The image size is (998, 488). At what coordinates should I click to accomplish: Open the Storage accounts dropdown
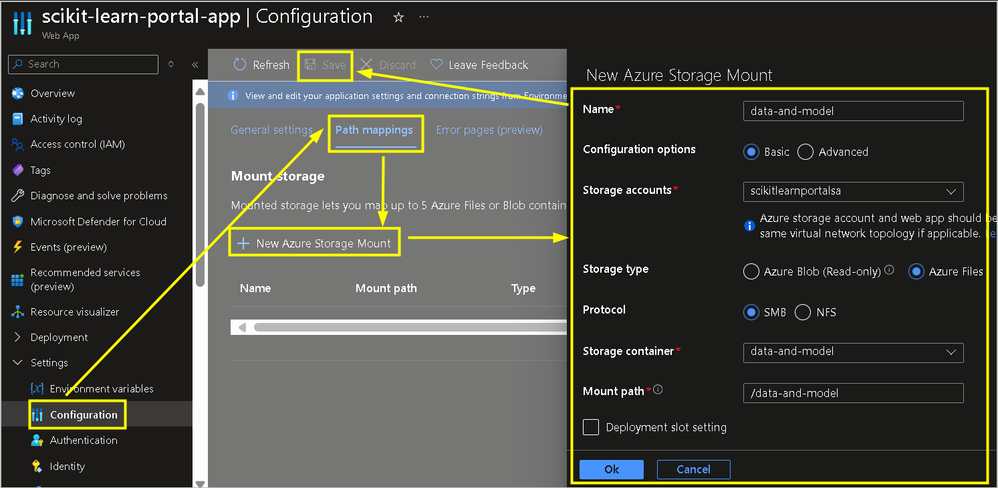[x=853, y=192]
